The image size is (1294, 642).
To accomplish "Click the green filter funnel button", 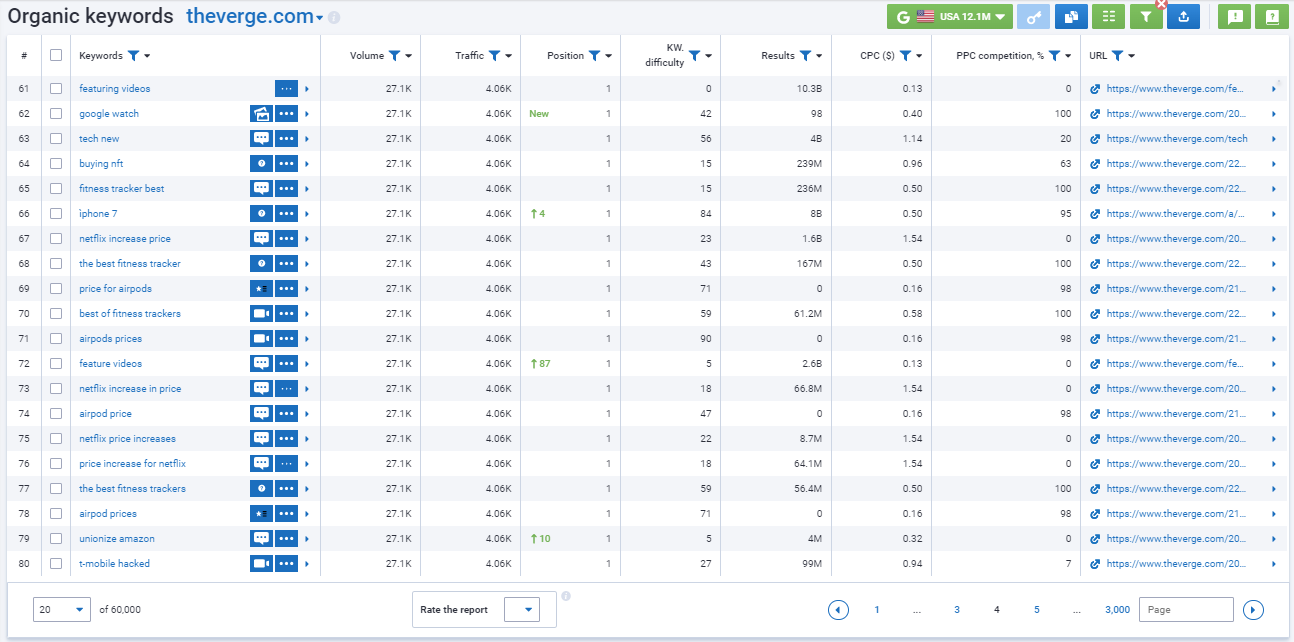I will tap(1146, 17).
